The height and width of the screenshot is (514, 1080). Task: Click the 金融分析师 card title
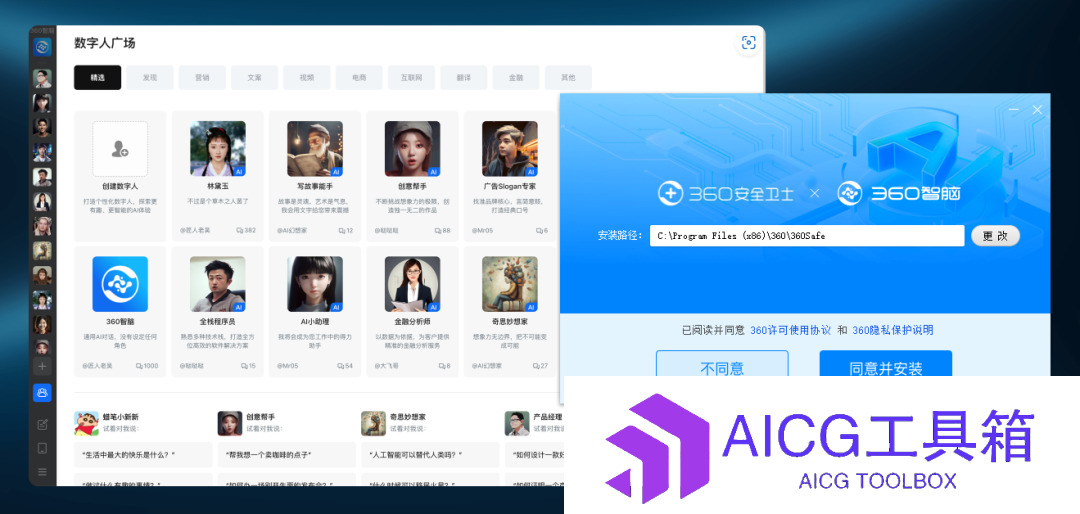point(413,322)
